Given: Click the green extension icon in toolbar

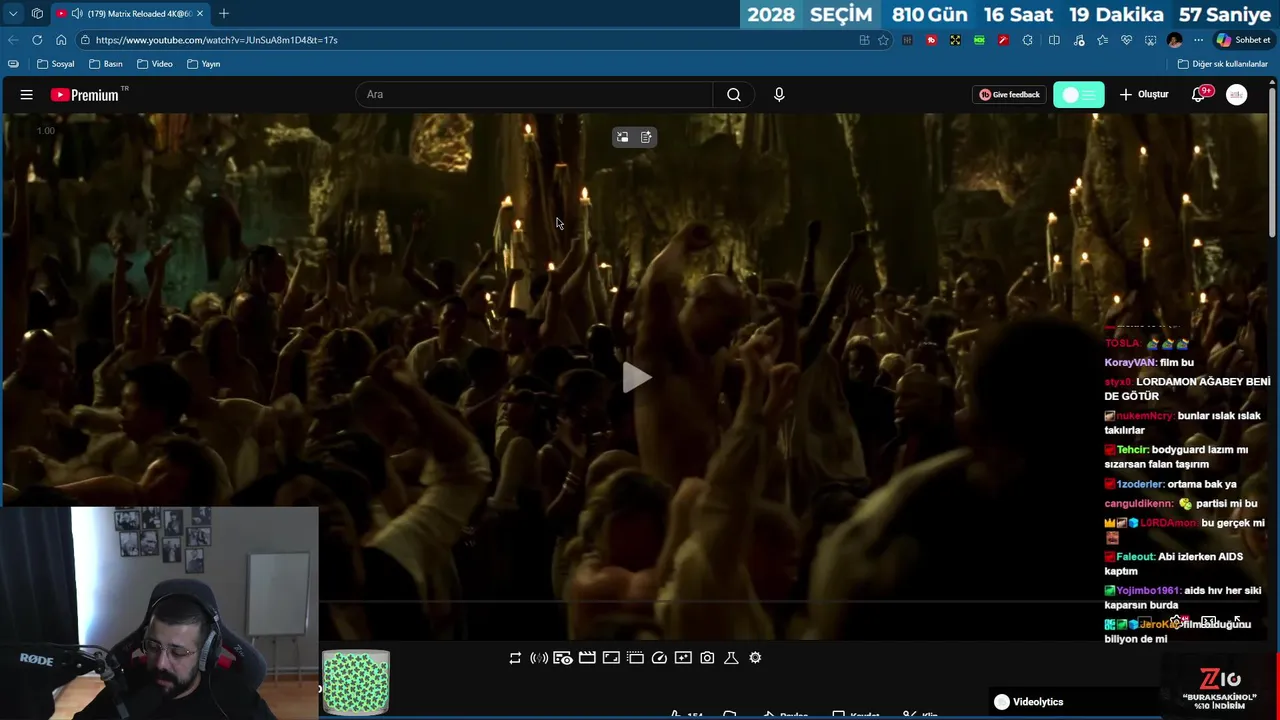Looking at the screenshot, I should tap(979, 40).
